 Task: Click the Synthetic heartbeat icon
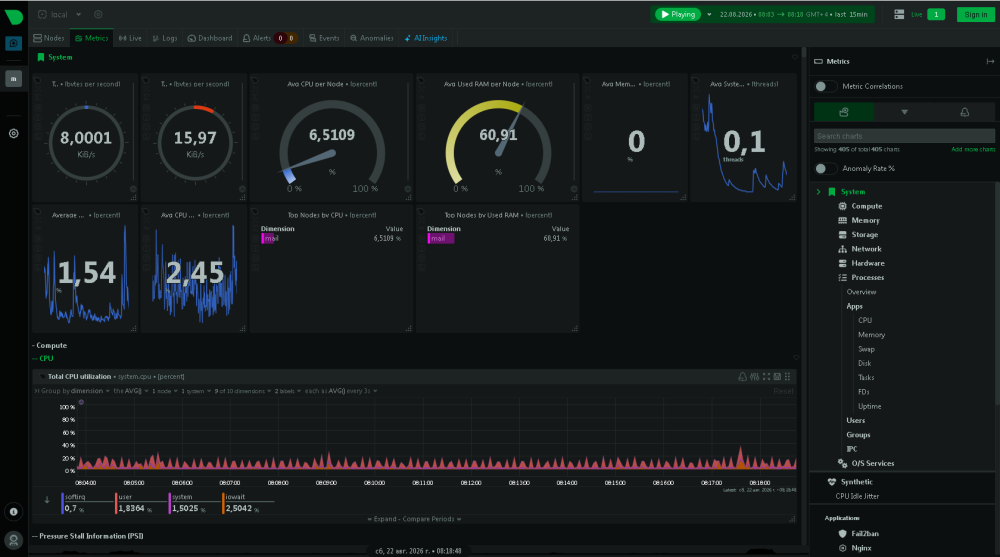[832, 482]
